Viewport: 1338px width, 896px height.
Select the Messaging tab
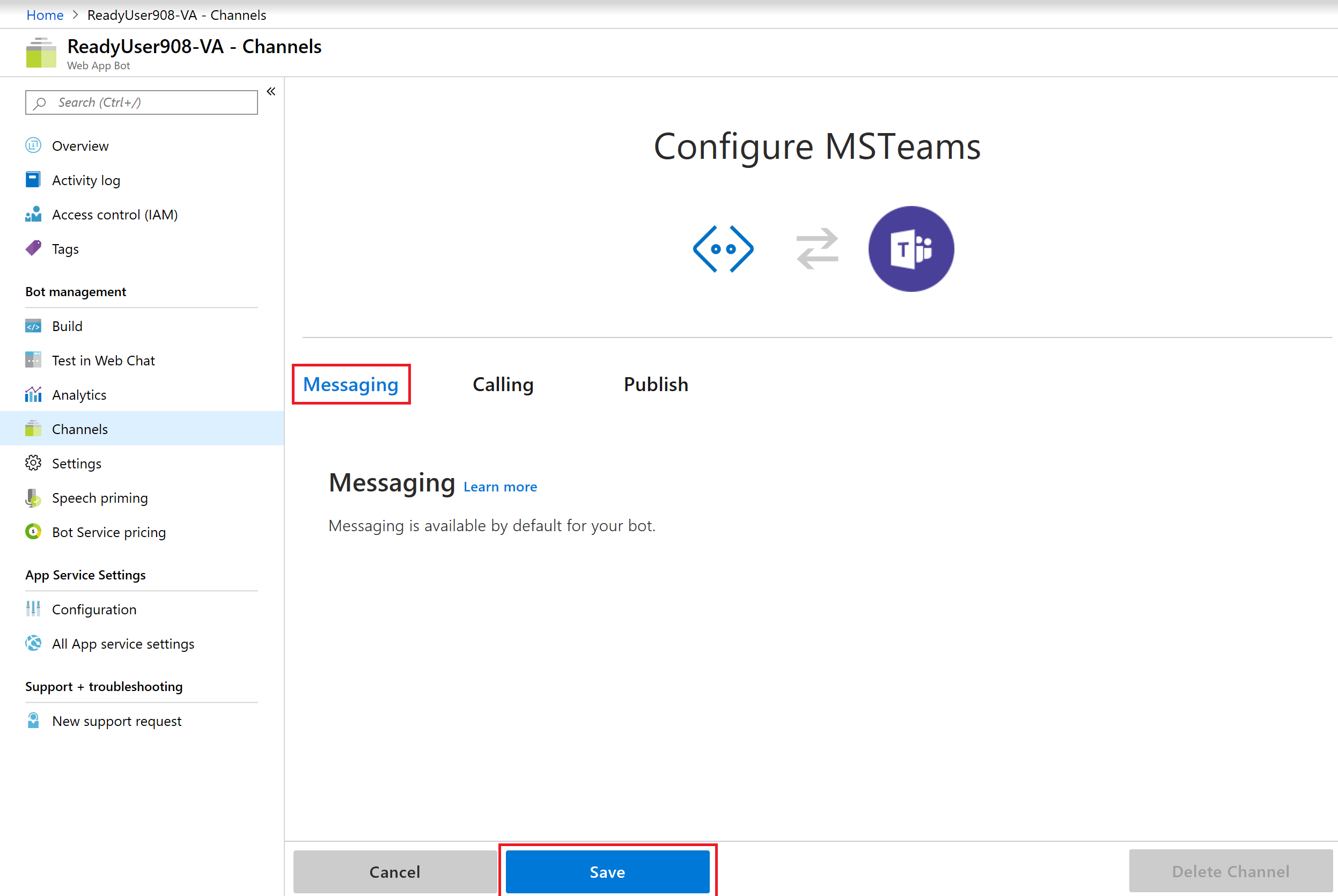click(x=351, y=384)
